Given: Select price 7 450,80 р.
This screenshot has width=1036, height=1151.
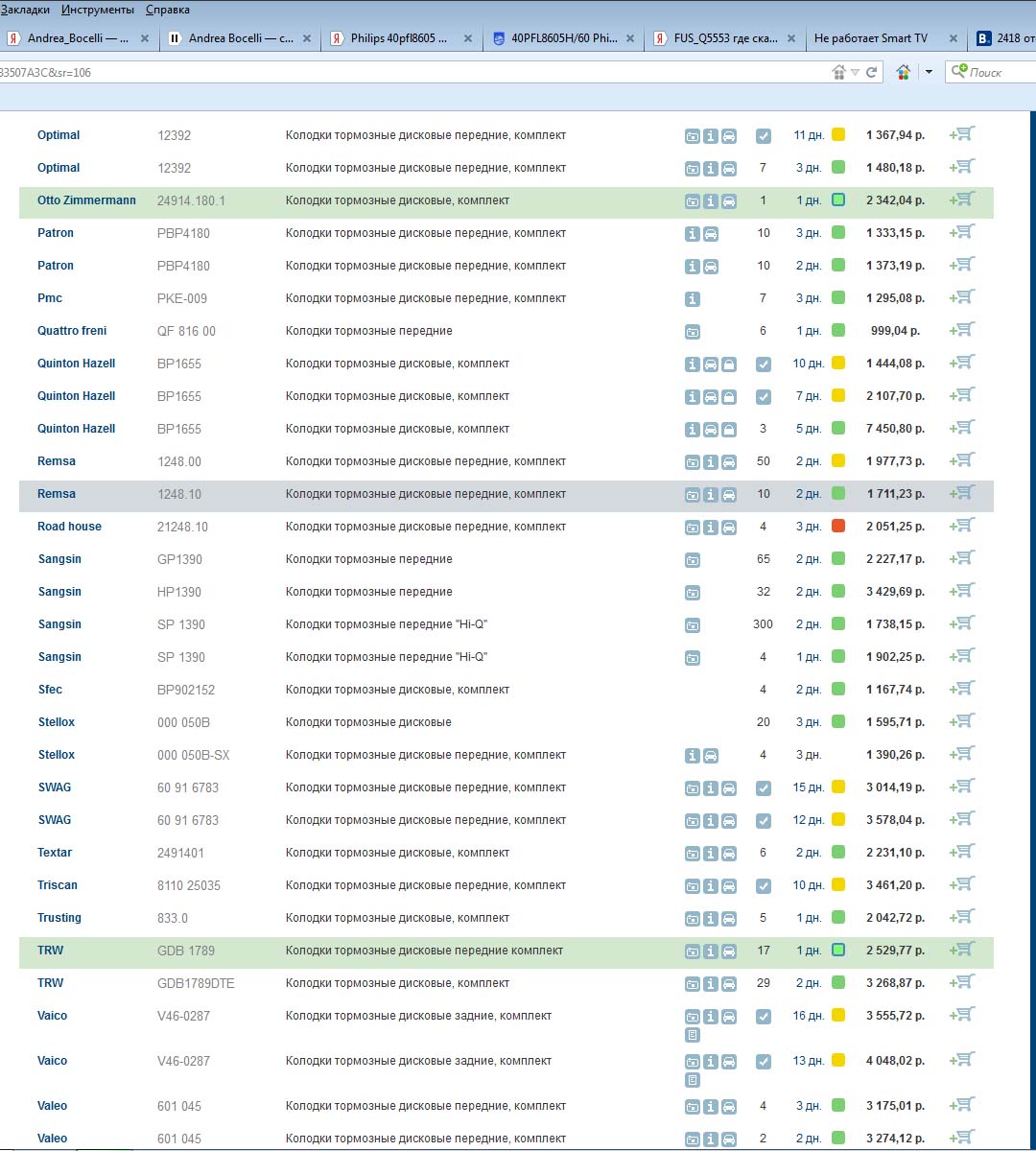Looking at the screenshot, I should point(896,429).
